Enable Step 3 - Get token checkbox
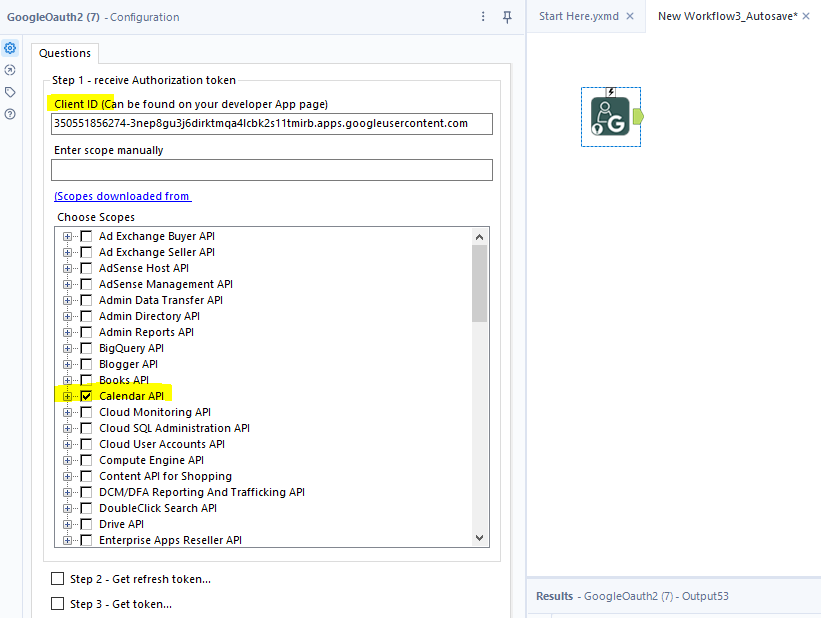The height and width of the screenshot is (618, 821). [x=58, y=604]
